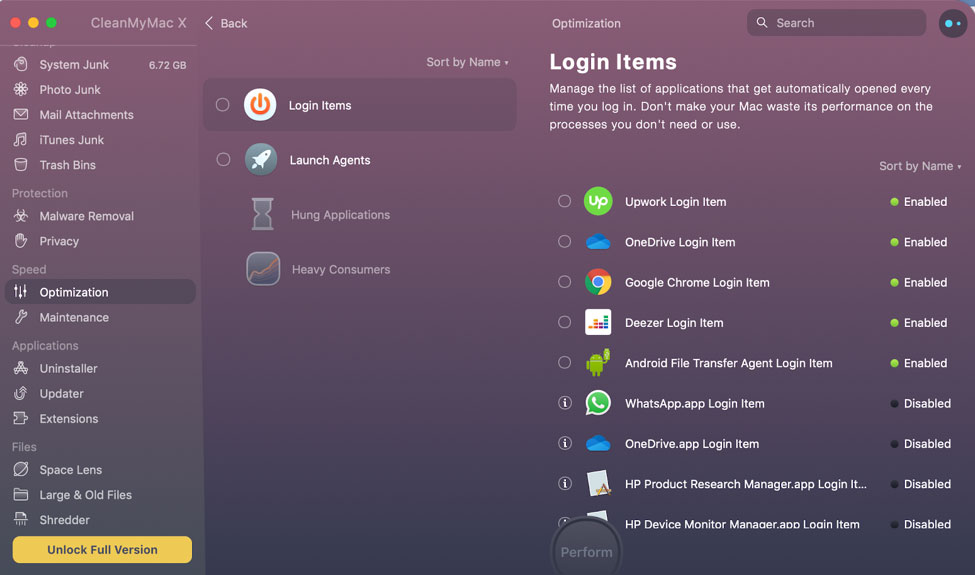This screenshot has height=575, width=975.
Task: Click the iTunes Junk music note icon
Action: (21, 140)
